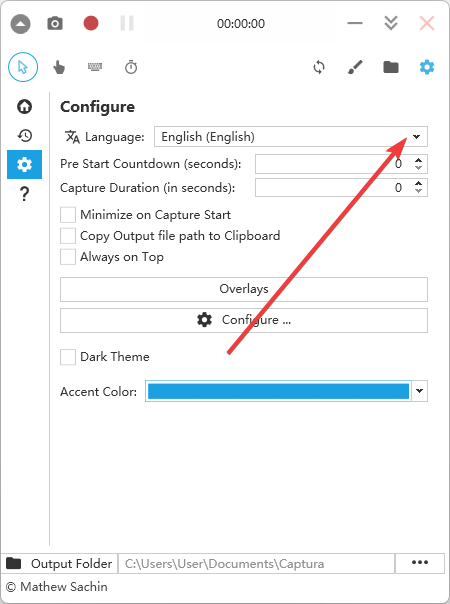450x604 pixels.
Task: Click the Overlays button
Action: [x=244, y=289]
